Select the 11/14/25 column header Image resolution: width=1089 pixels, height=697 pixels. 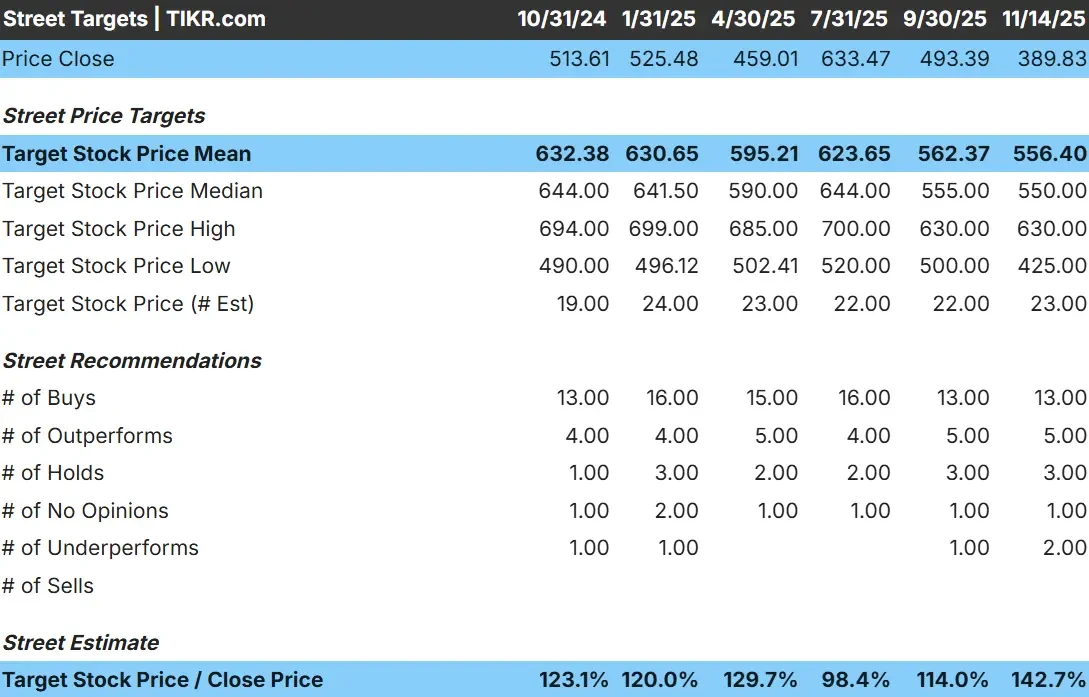1042,19
